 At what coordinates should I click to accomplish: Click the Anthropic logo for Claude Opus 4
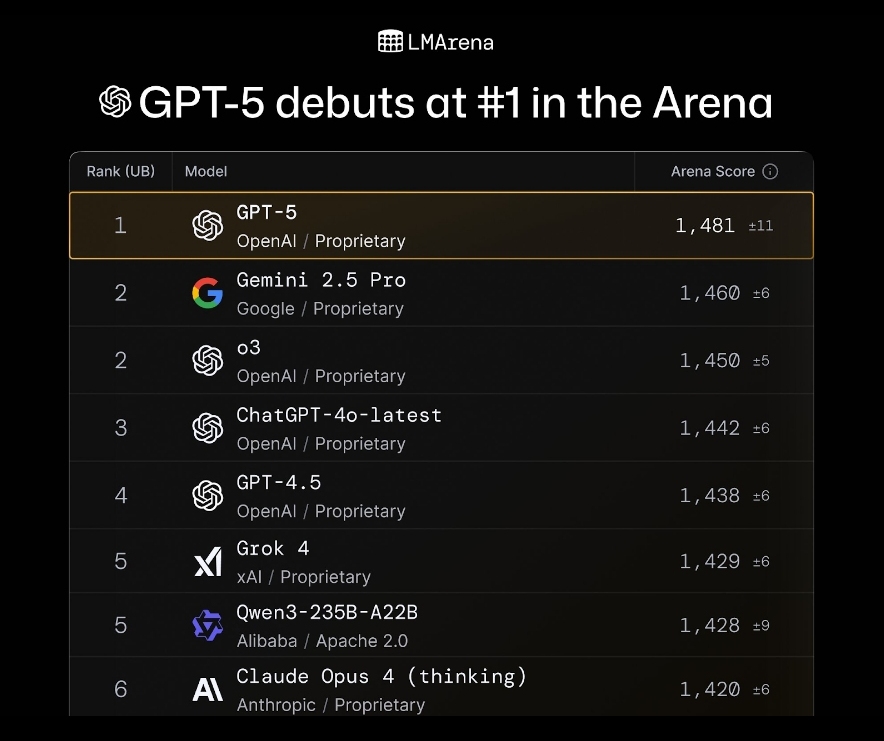click(207, 689)
